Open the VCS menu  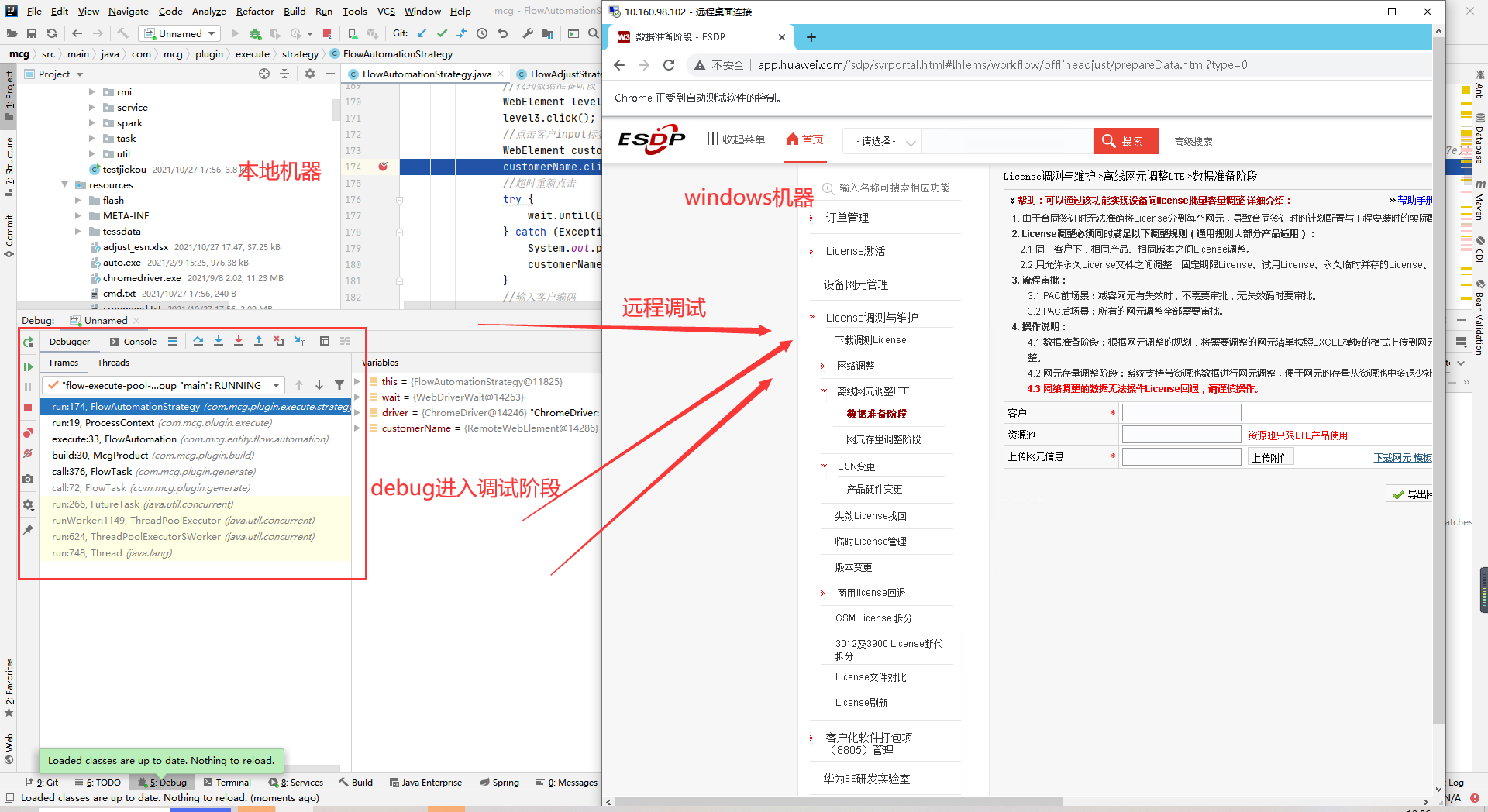(386, 11)
